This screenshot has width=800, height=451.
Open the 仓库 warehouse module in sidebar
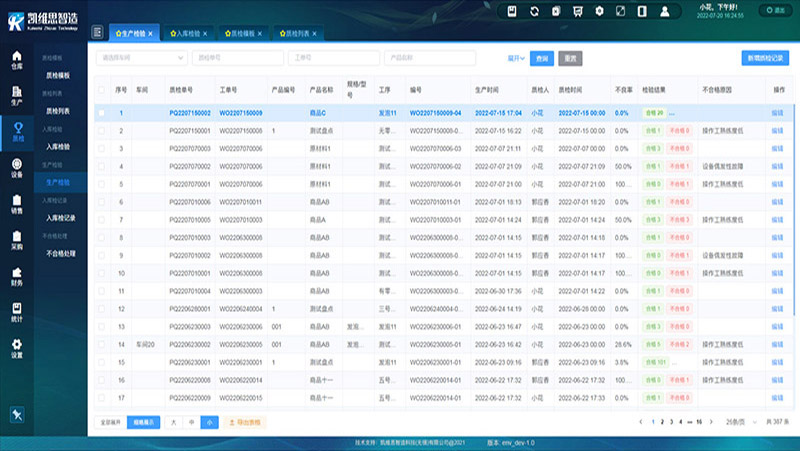pos(17,60)
